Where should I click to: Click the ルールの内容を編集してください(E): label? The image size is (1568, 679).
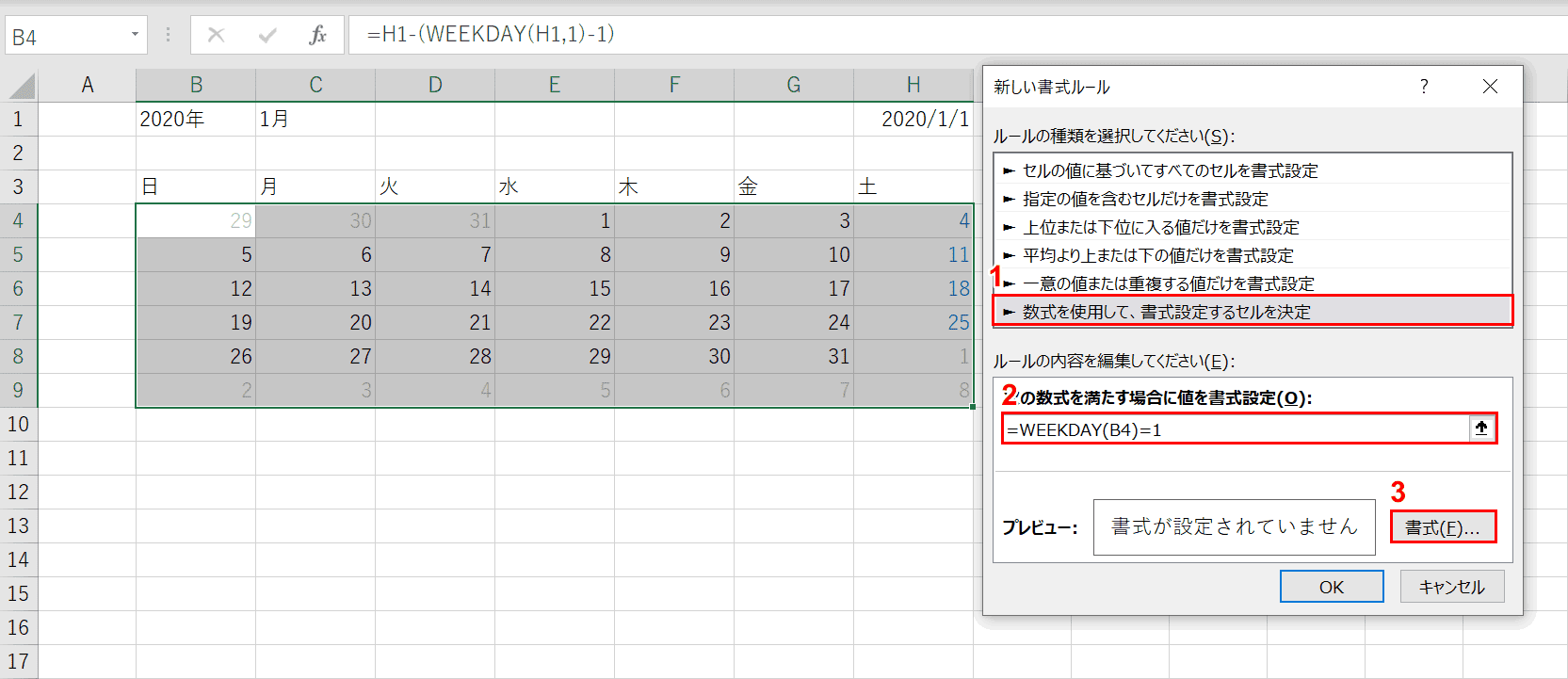(1114, 361)
